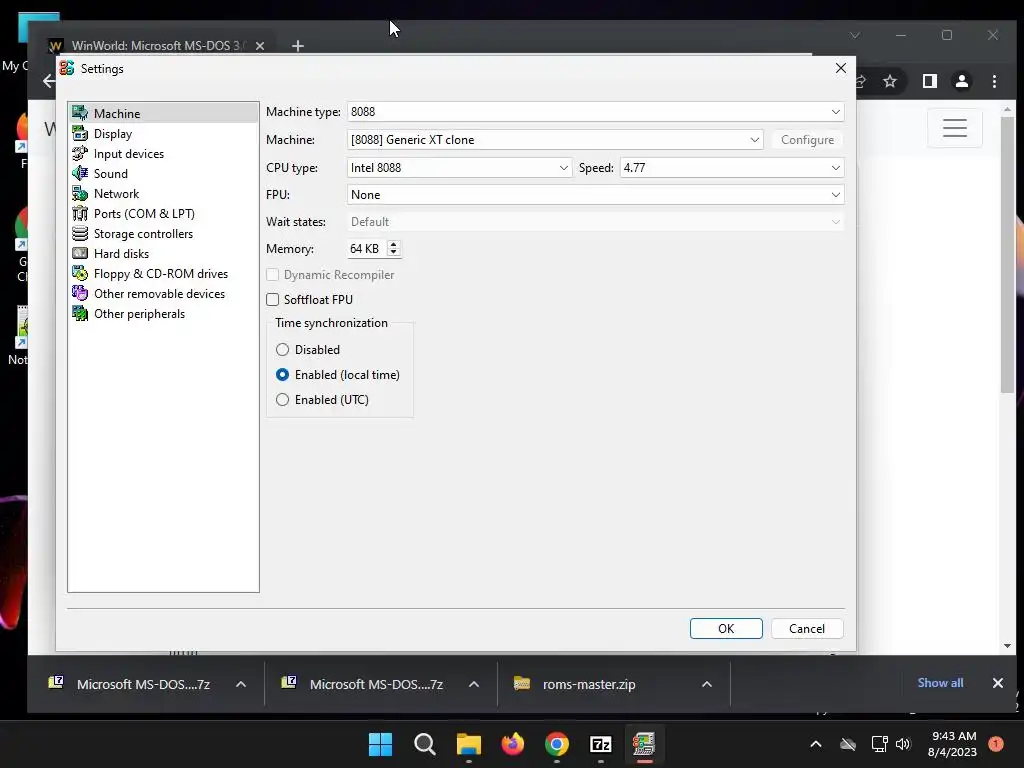Select Enabled (local time) radio button

tap(282, 375)
